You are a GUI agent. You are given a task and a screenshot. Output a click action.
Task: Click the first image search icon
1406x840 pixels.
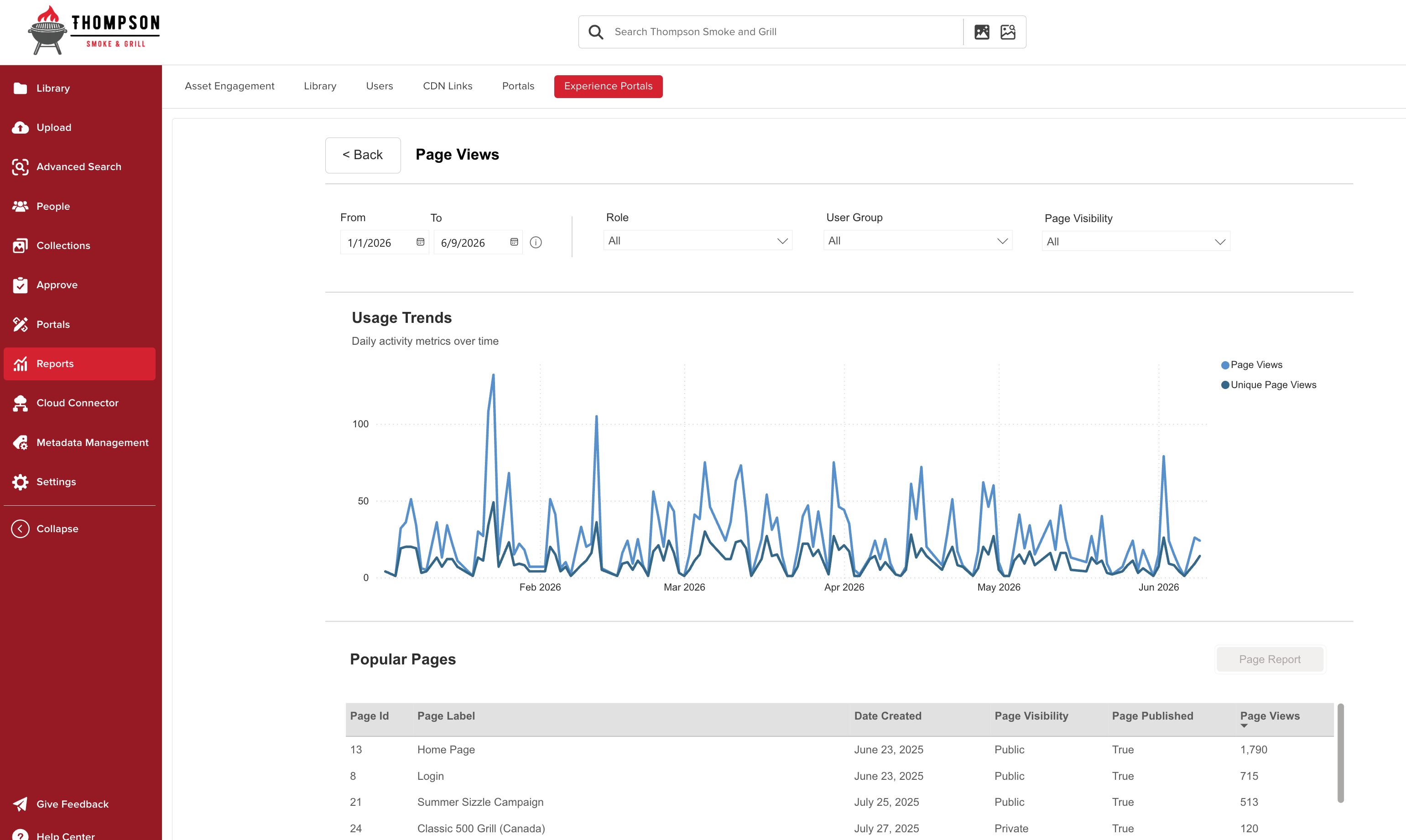[x=982, y=32]
